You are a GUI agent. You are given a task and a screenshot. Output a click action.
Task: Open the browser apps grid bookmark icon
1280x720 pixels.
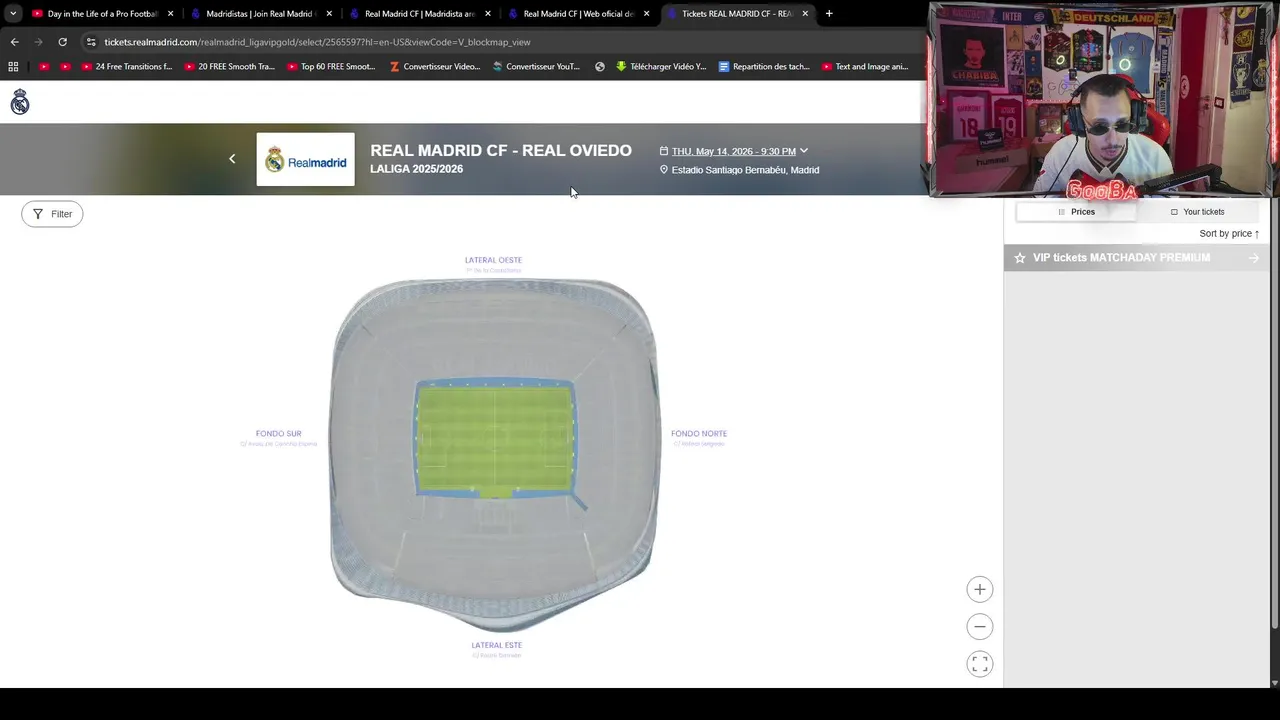click(x=13, y=67)
